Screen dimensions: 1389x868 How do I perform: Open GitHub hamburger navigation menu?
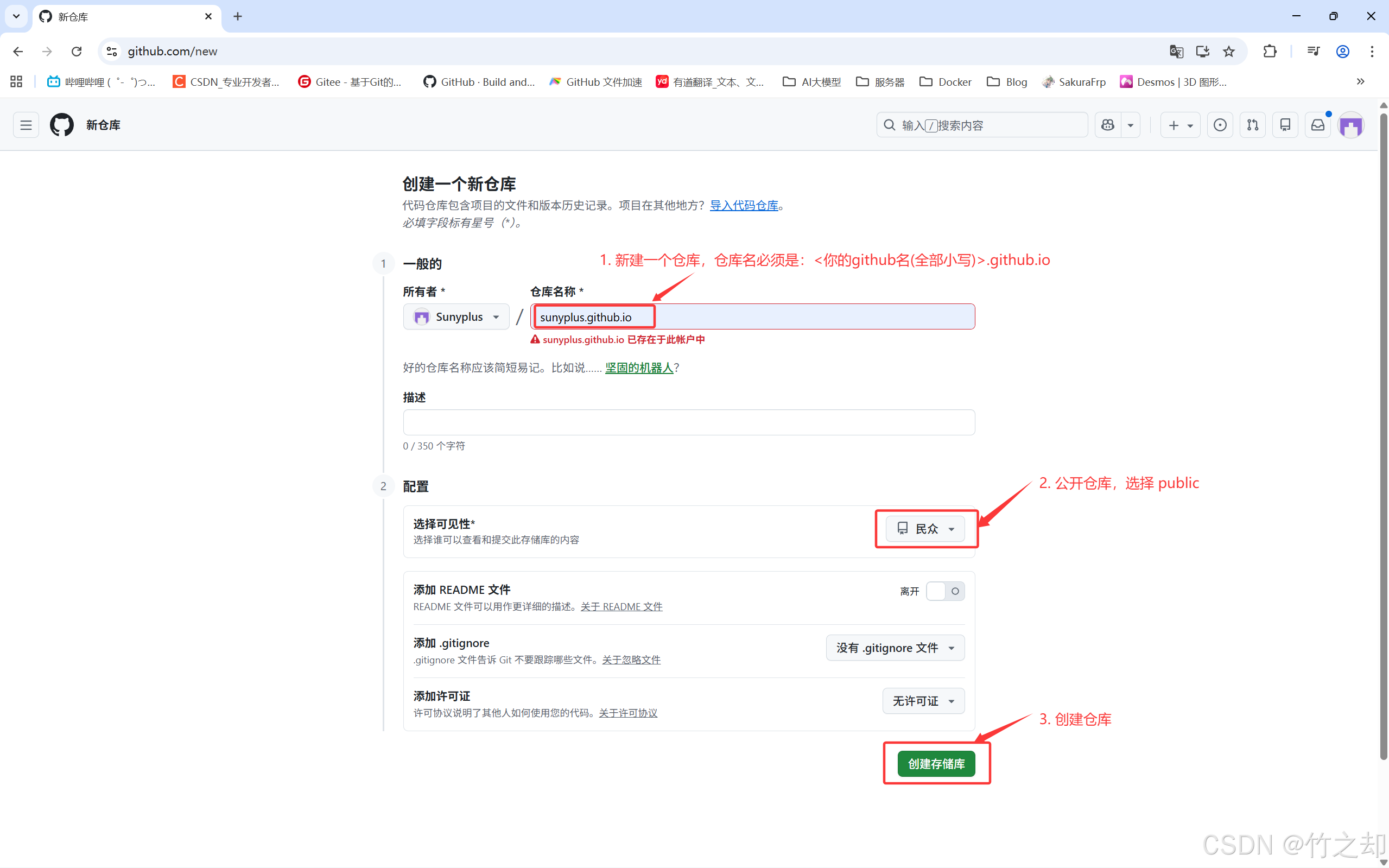tap(26, 125)
